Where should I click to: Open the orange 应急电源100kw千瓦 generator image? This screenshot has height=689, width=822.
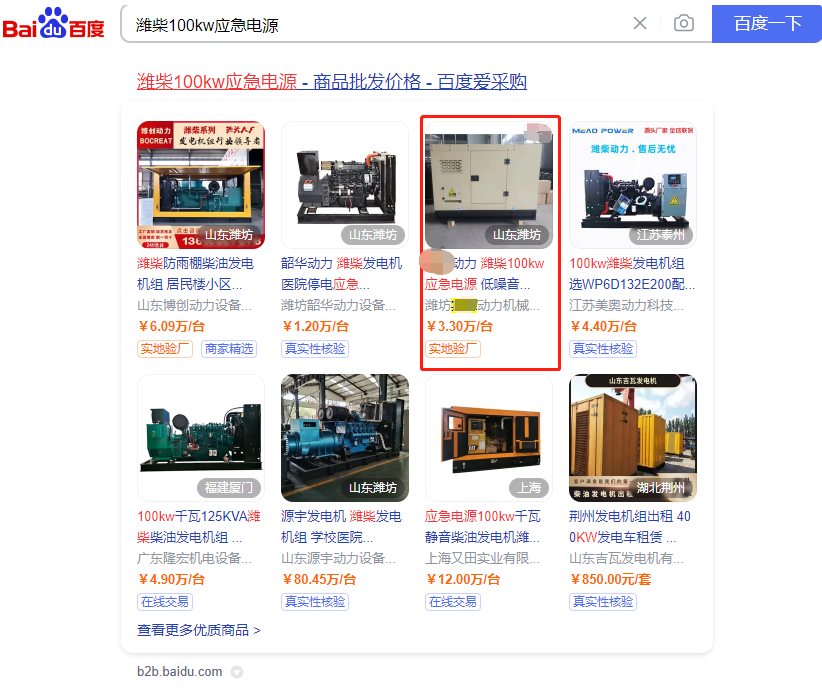[489, 438]
